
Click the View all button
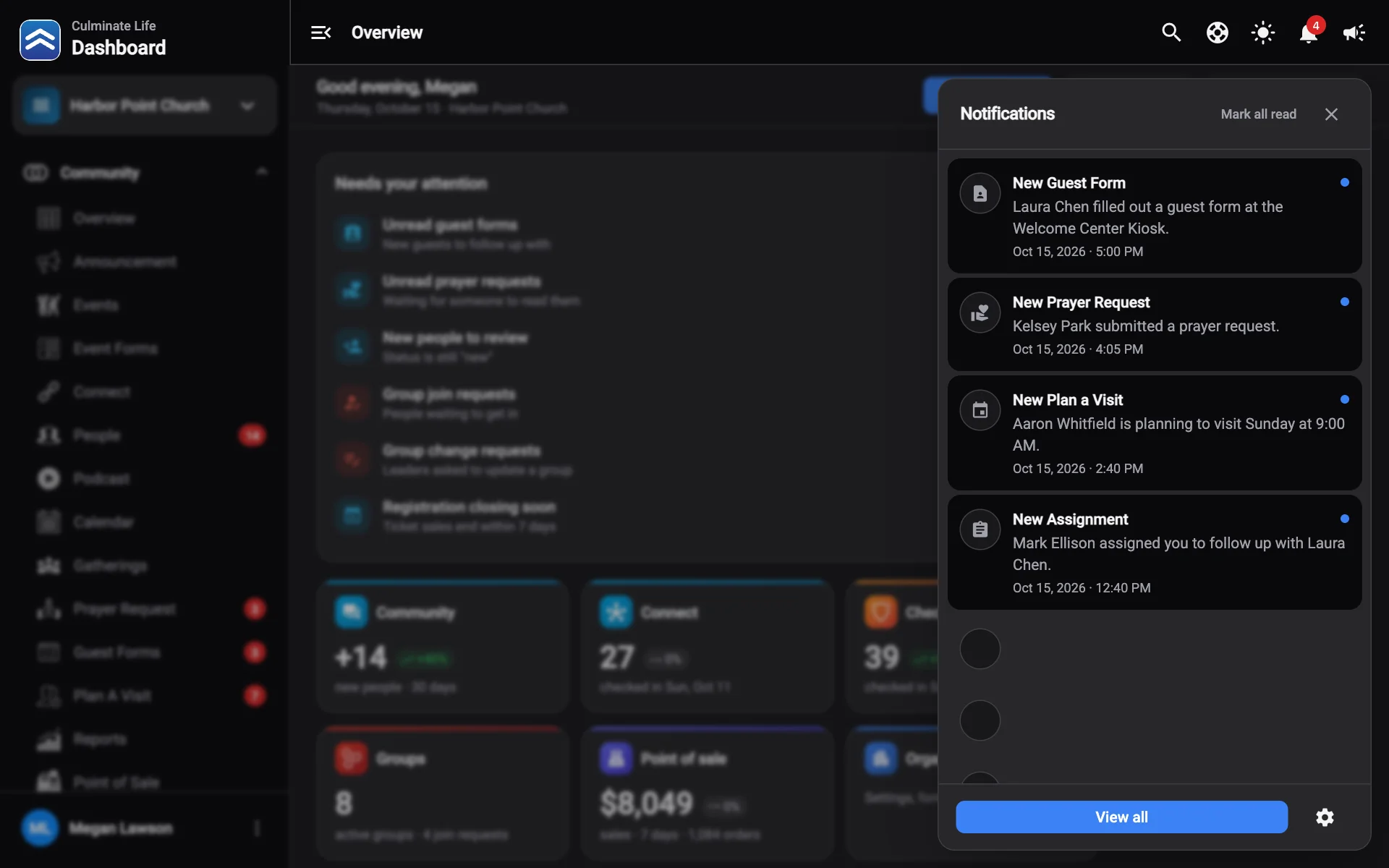[x=1121, y=817]
